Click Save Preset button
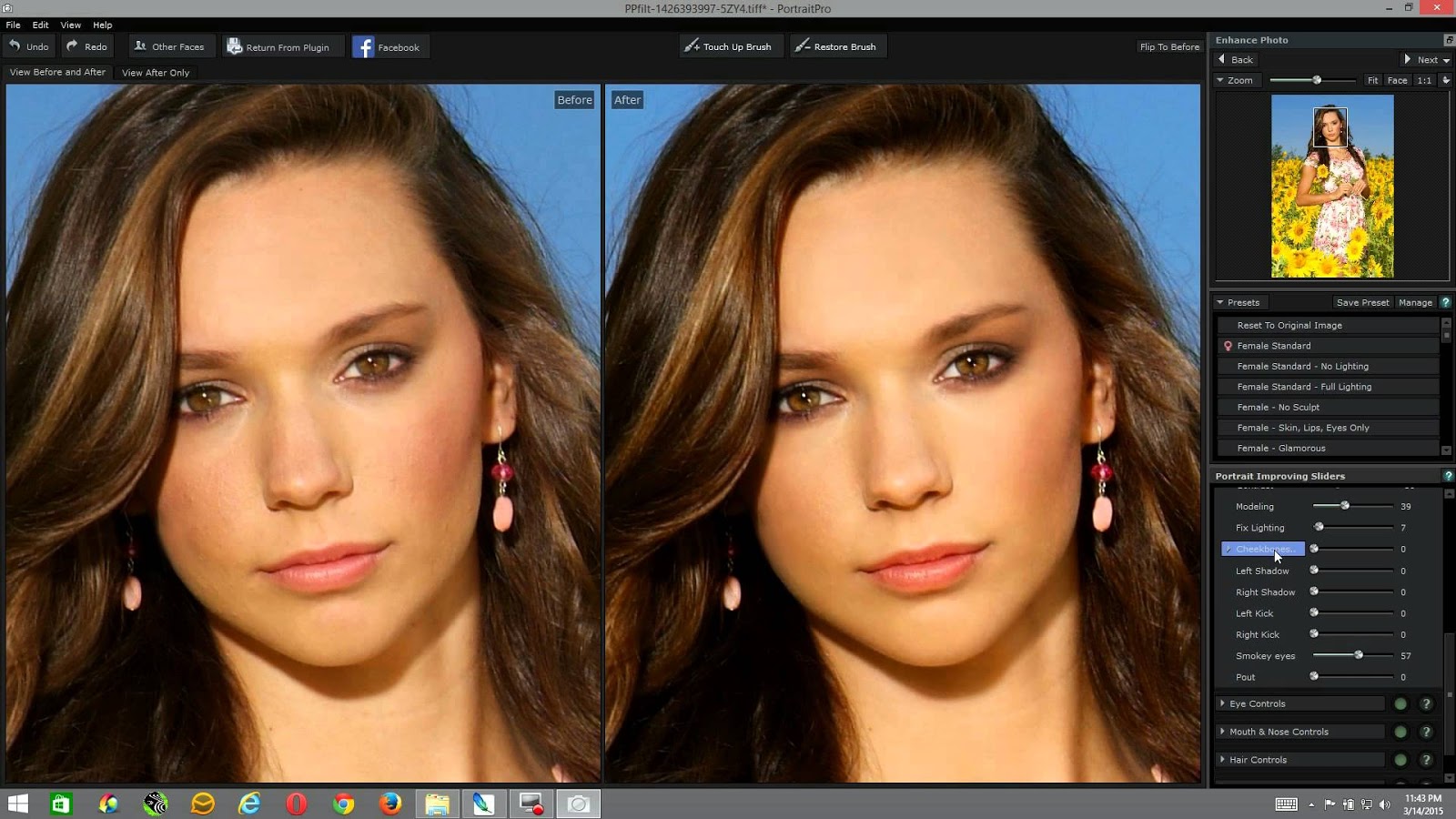This screenshot has width=1456, height=819. 1362,302
